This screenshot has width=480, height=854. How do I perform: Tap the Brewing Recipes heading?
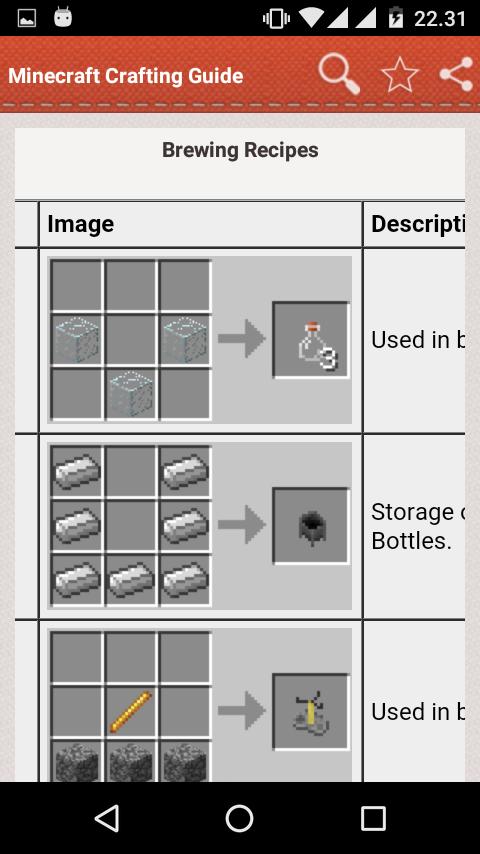240,150
